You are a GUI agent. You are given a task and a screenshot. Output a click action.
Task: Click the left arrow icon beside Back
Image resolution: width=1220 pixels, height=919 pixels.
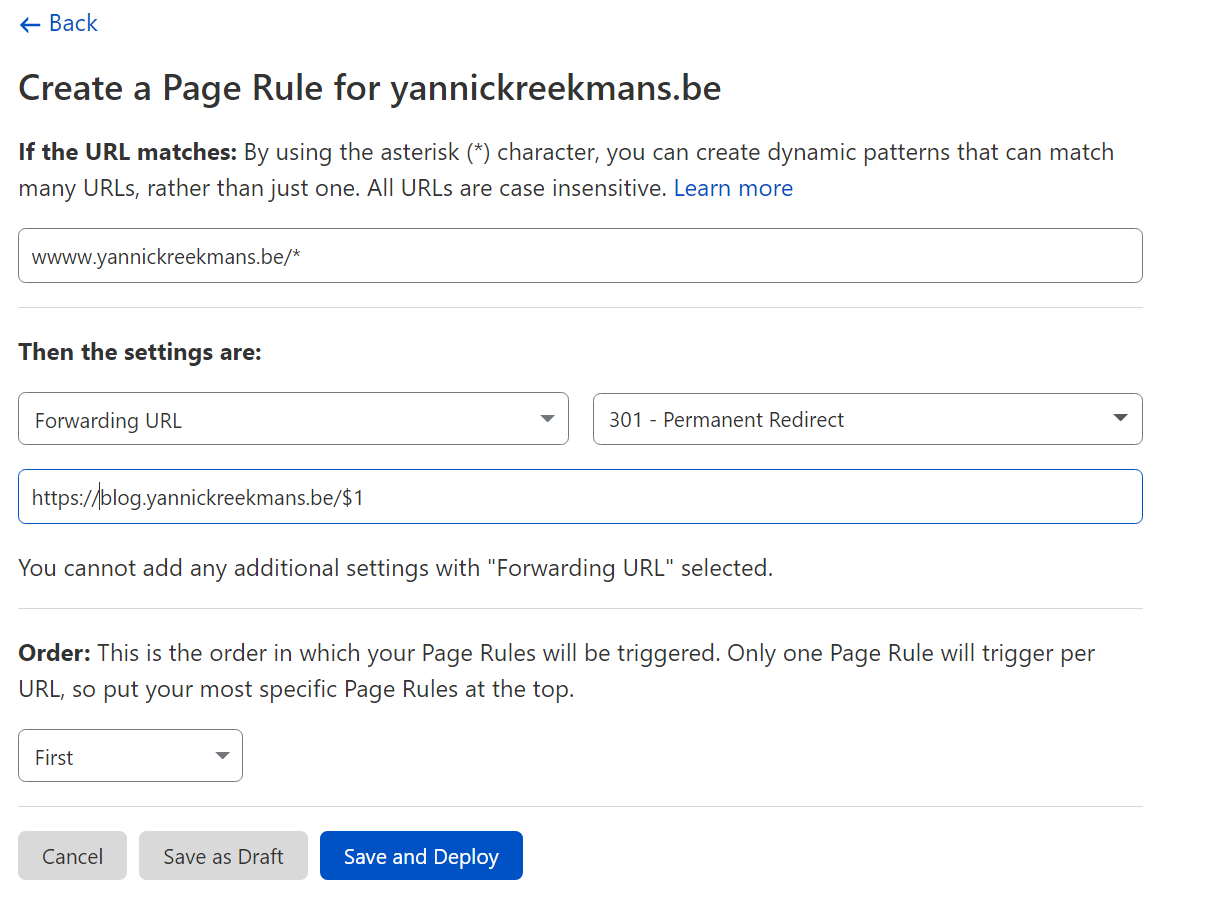(30, 25)
